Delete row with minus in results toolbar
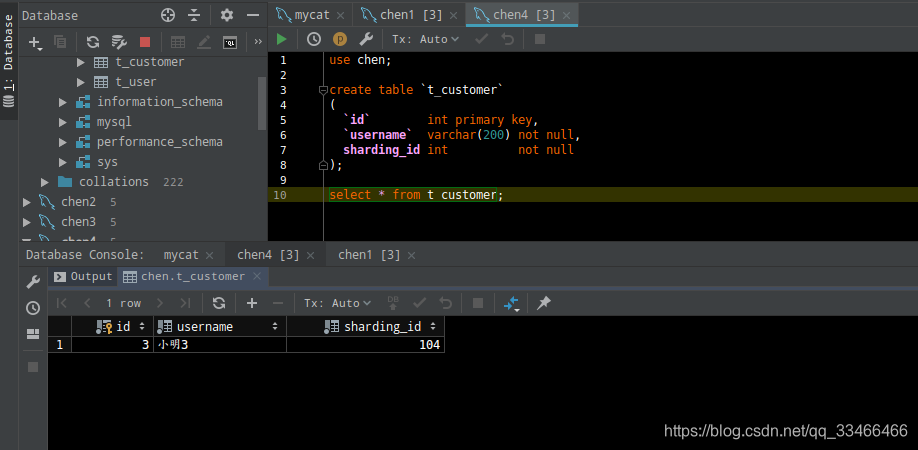Viewport: 918px width, 450px height. (x=278, y=303)
